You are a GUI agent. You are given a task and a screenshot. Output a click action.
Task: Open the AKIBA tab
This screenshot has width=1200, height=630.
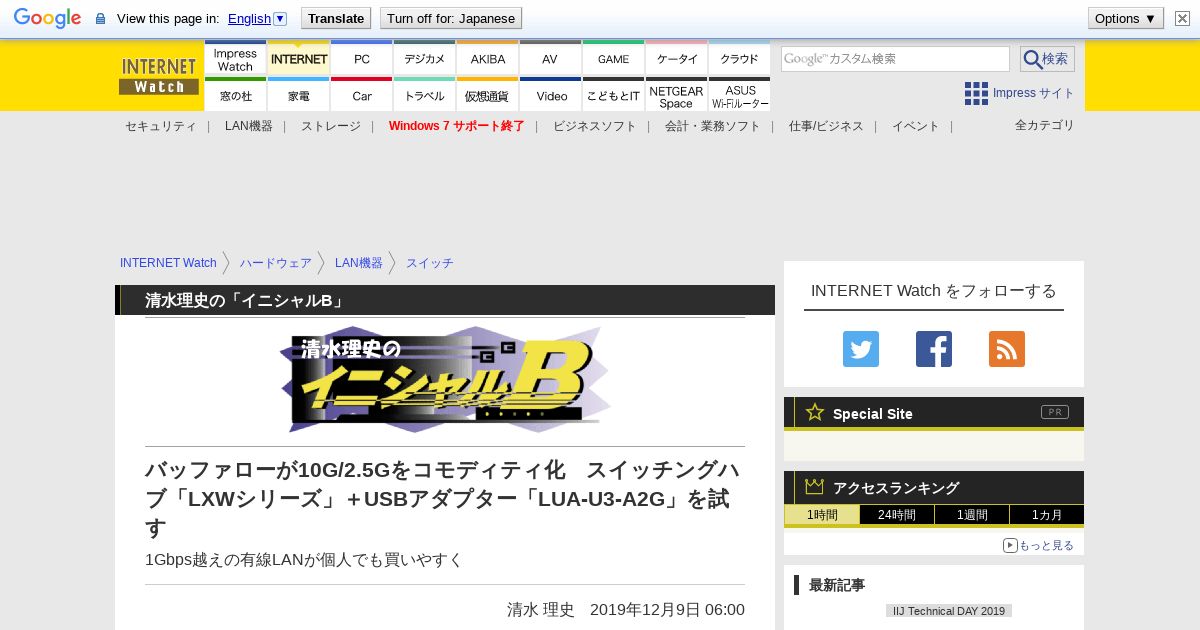click(488, 59)
